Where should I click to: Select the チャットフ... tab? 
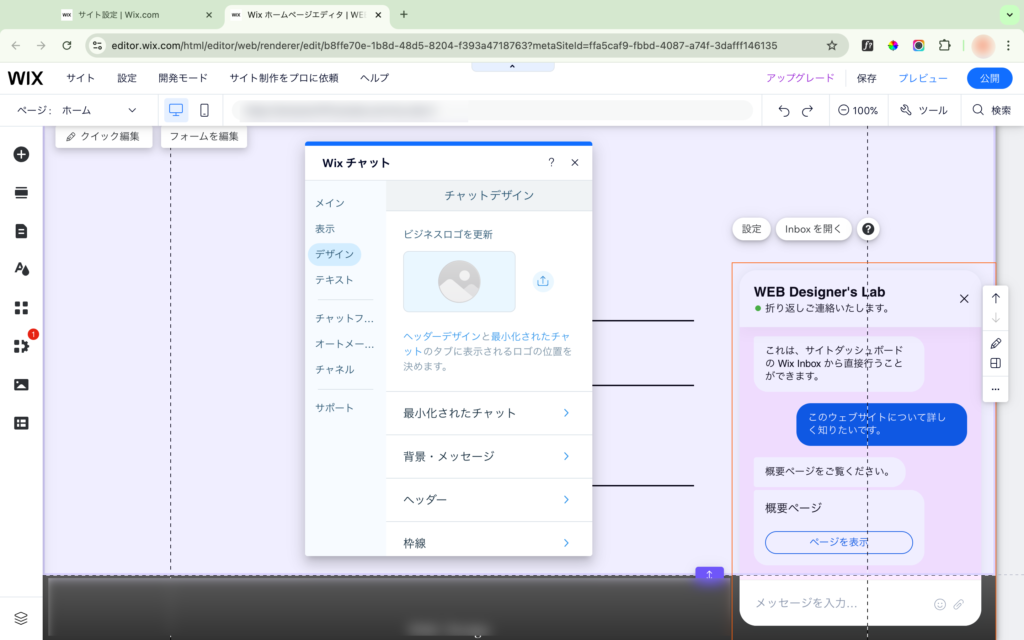pyautogui.click(x=344, y=318)
